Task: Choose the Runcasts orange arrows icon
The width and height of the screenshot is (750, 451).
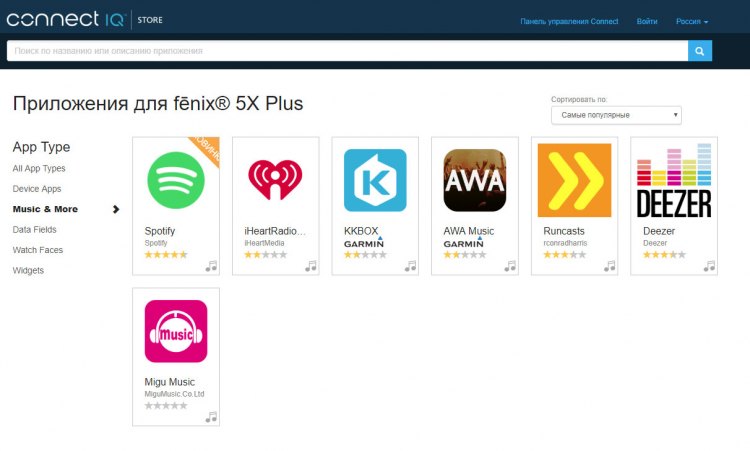Action: click(x=574, y=180)
